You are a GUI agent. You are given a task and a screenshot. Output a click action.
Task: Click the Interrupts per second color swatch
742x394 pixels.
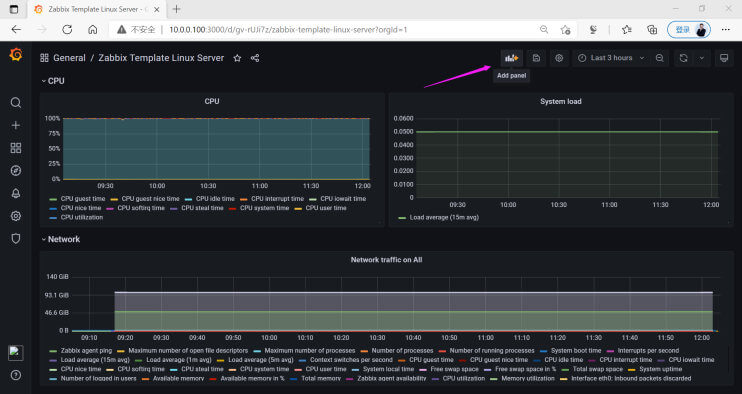[610, 351]
